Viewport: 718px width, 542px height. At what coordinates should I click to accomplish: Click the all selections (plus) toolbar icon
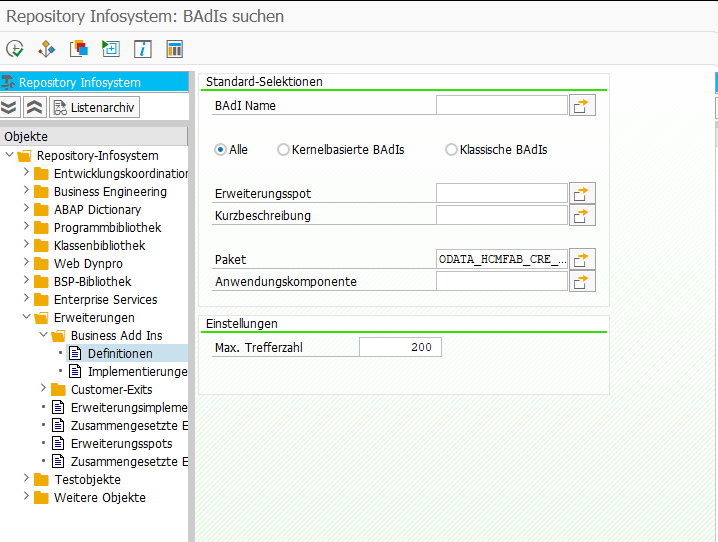(x=111, y=49)
